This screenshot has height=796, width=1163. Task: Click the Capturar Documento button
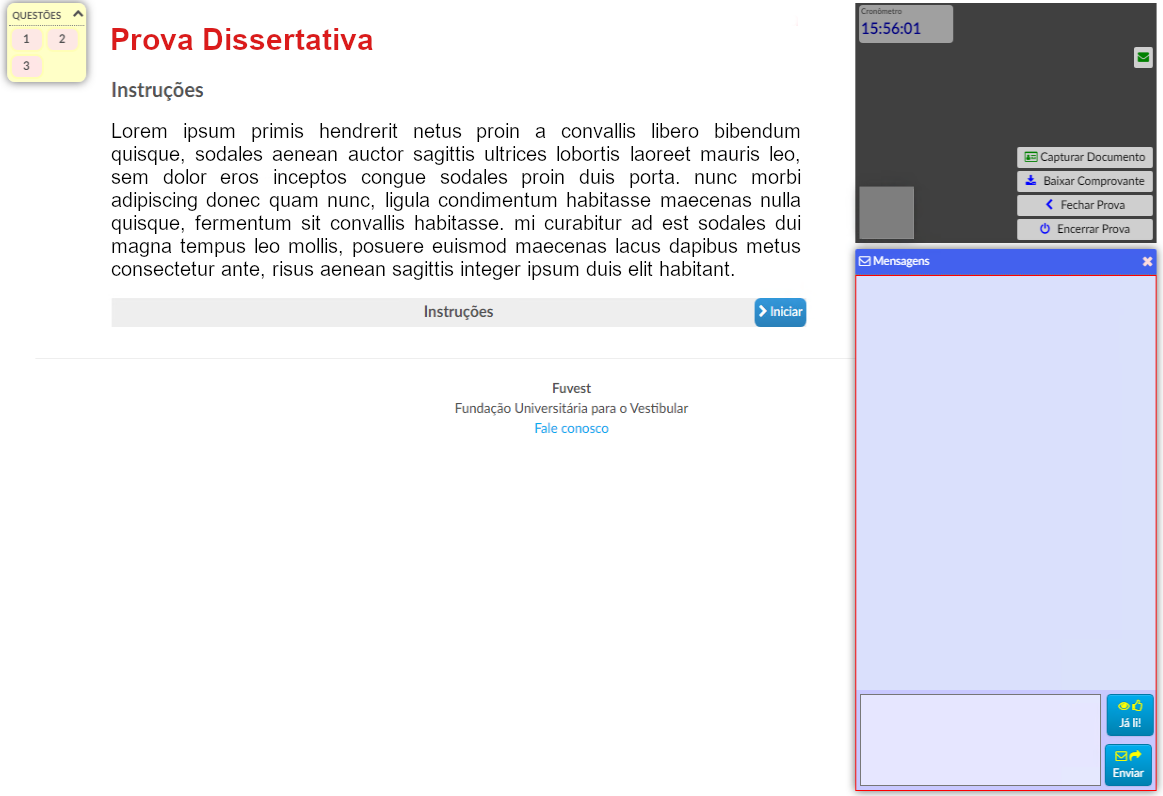pos(1084,158)
